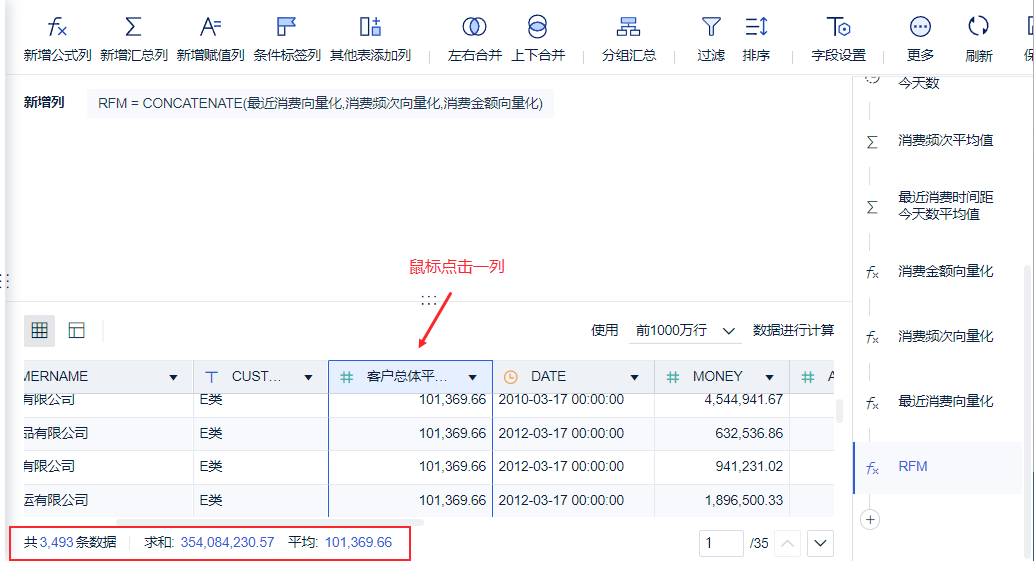Switch to the data grid view icon

point(40,330)
